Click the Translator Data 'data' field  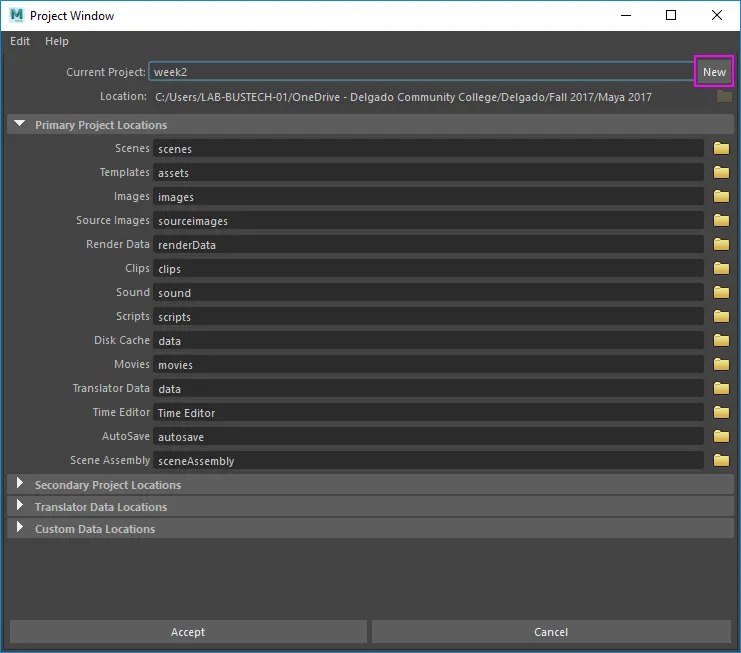[428, 389]
